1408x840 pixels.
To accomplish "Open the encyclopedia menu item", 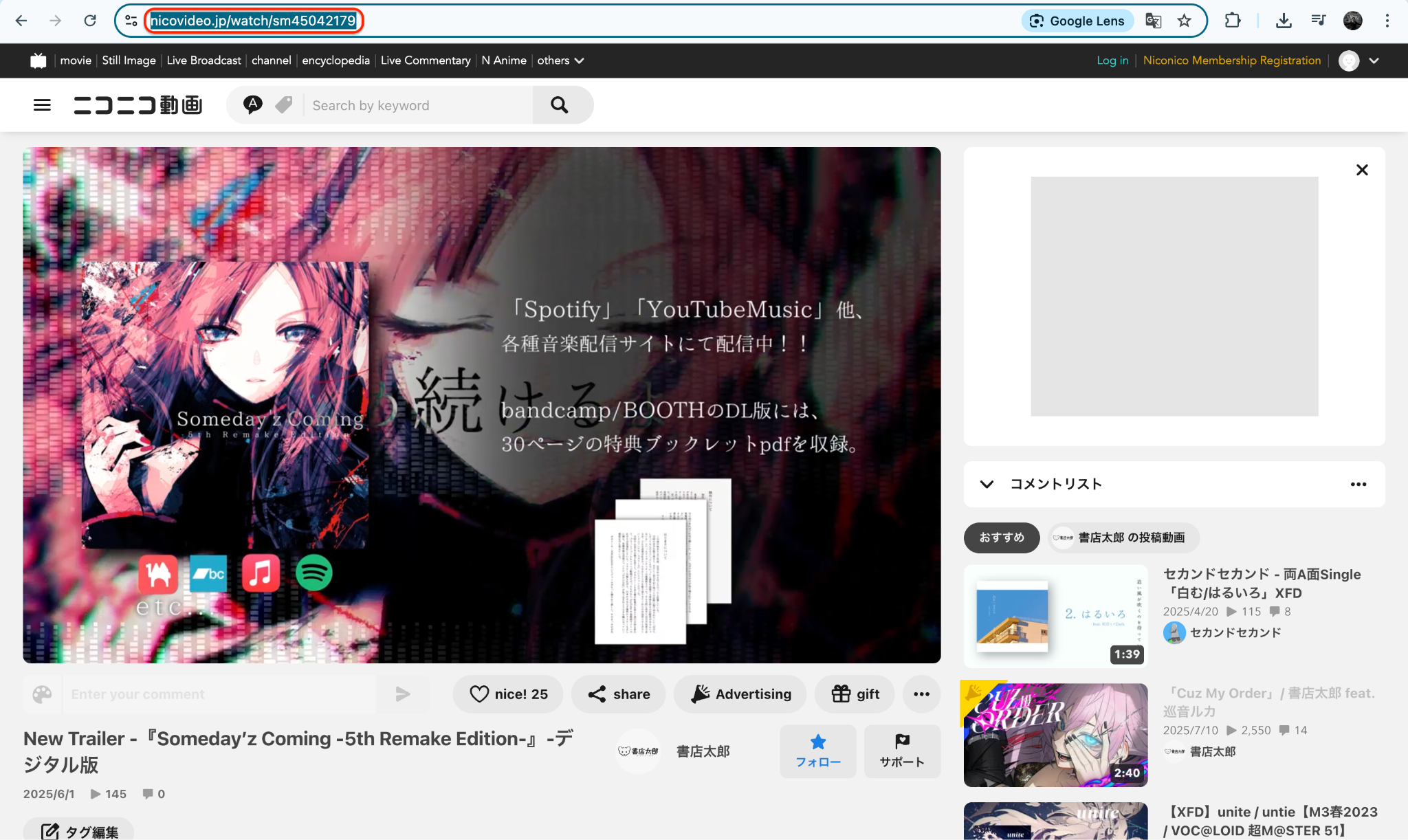I will 335,60.
